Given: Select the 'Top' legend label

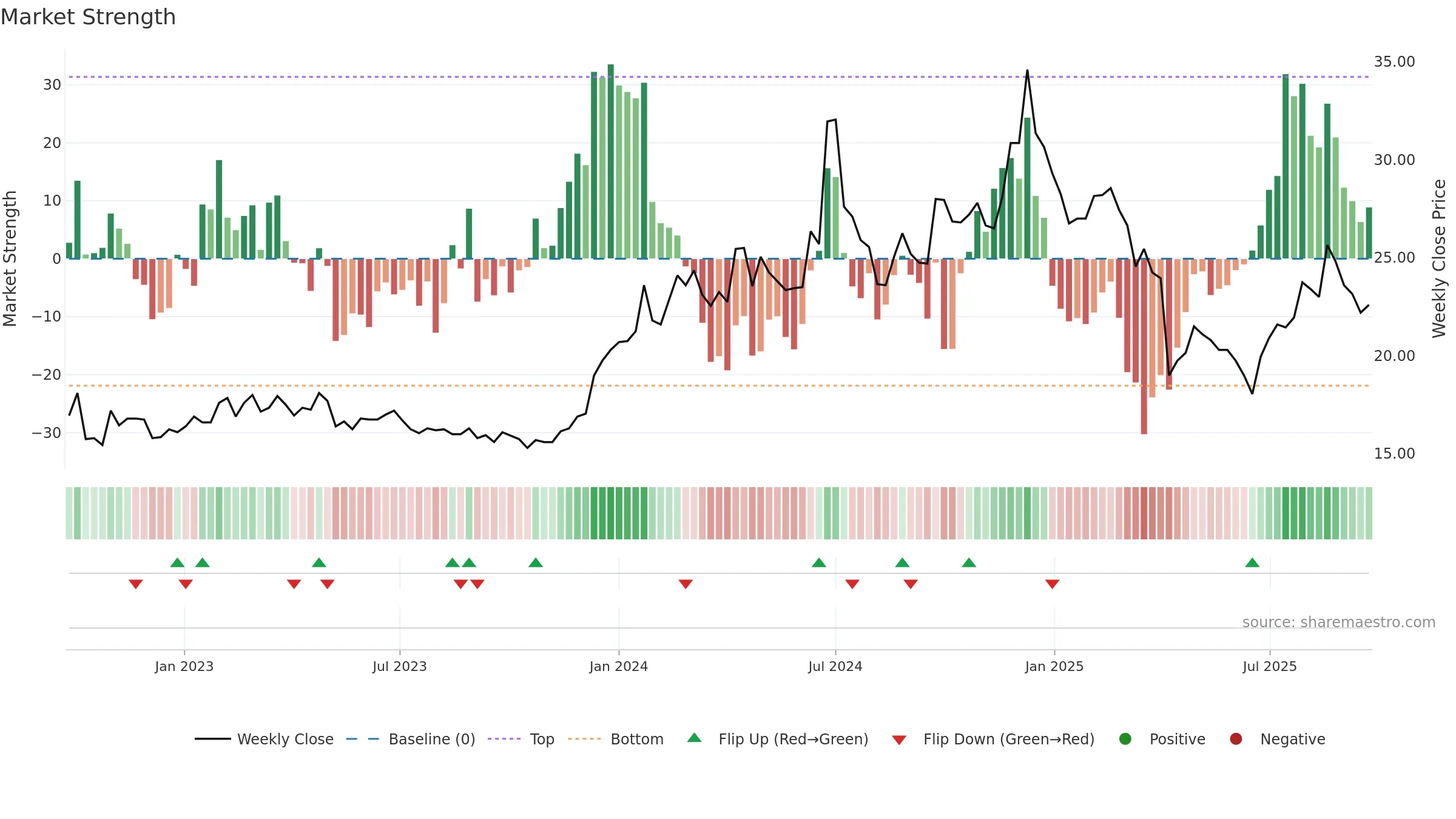Looking at the screenshot, I should click(542, 740).
